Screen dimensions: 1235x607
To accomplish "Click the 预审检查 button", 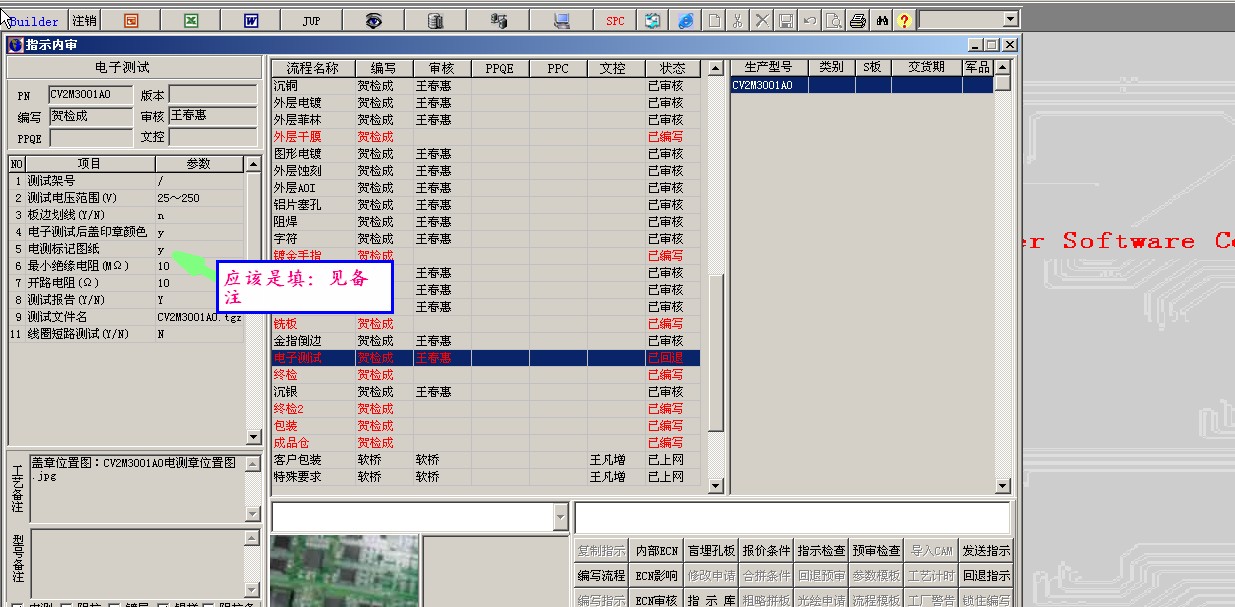I will tap(877, 551).
